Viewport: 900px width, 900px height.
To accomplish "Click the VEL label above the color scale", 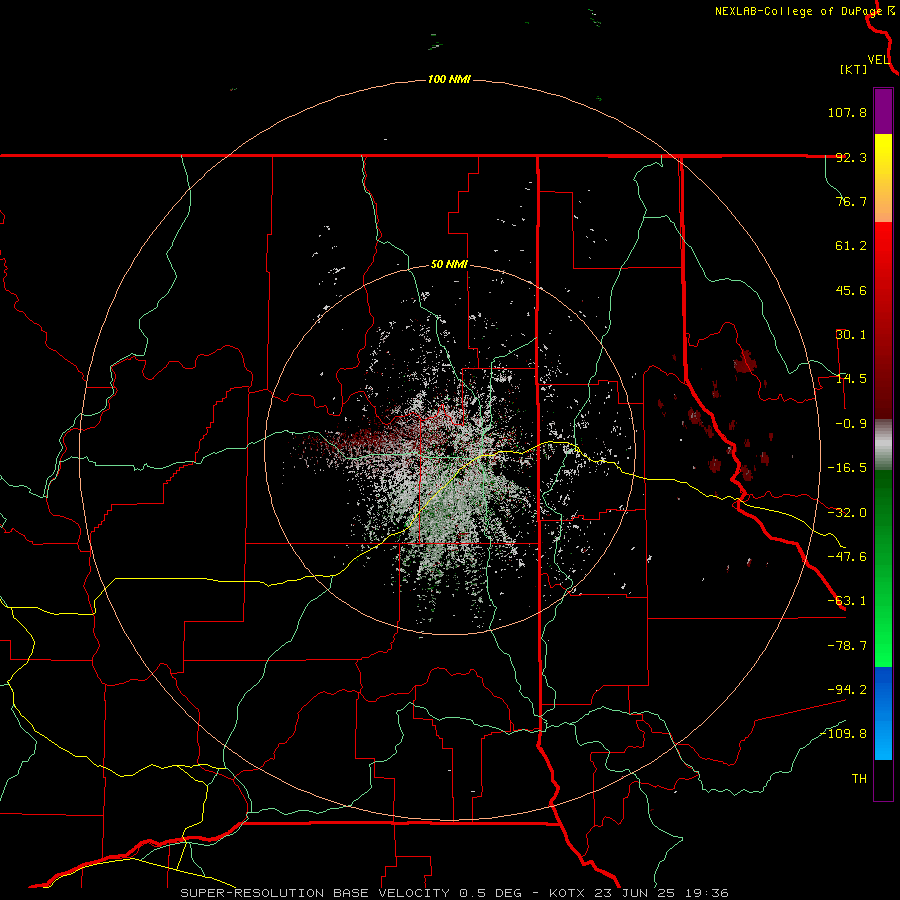I will click(878, 60).
